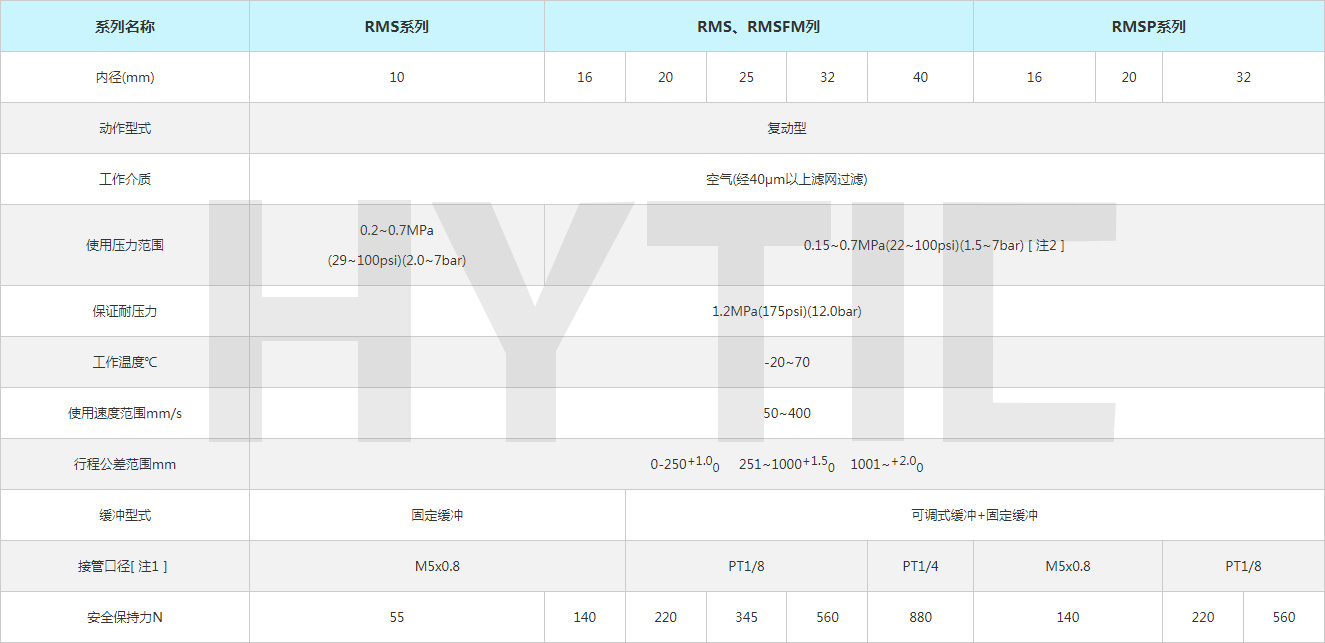The image size is (1325, 643).
Task: Select the 1.2MPa(175psi)(12.0bar) value
Action: point(787,311)
